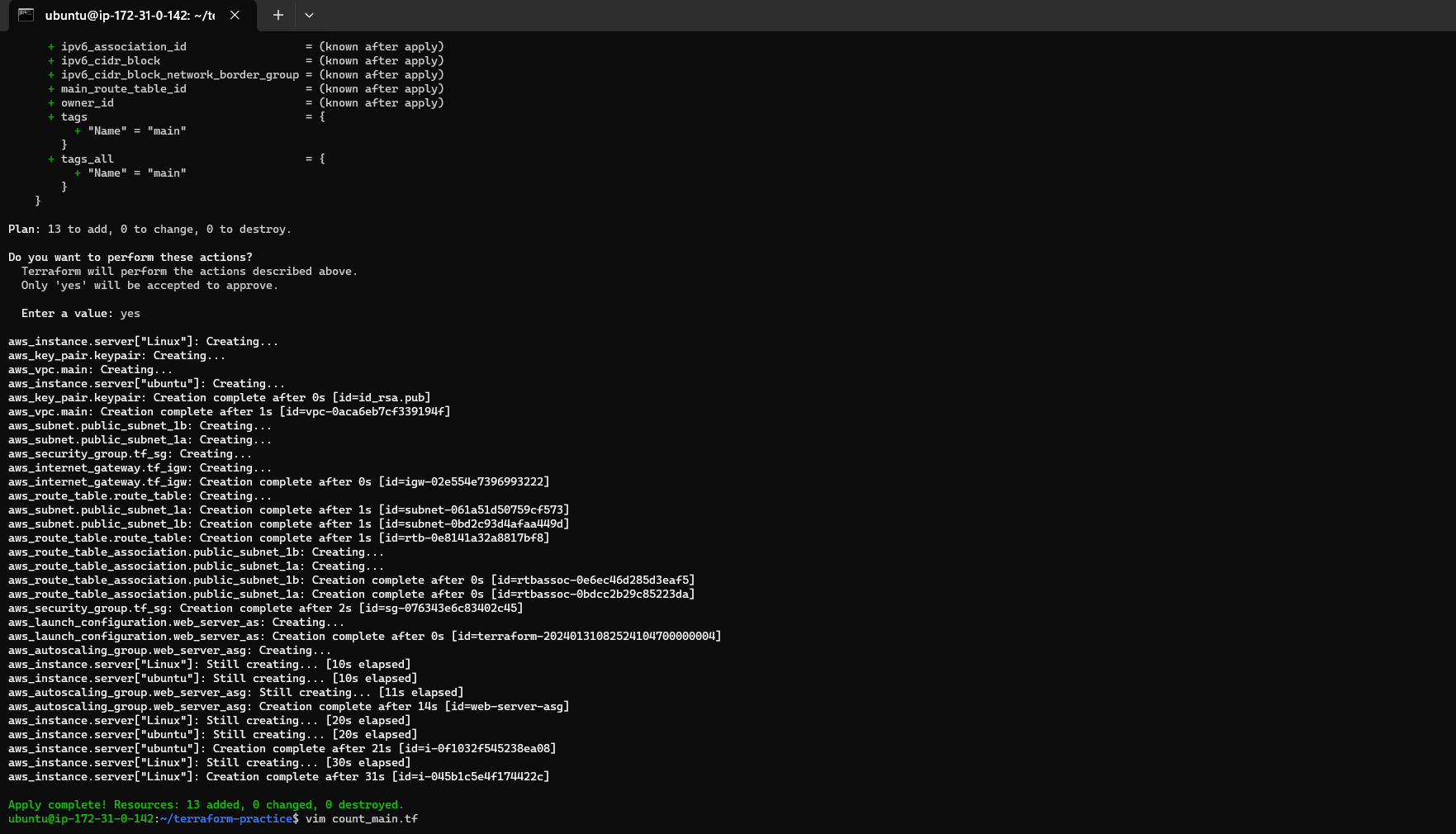Open a new terminal tab with plus

pos(278,15)
